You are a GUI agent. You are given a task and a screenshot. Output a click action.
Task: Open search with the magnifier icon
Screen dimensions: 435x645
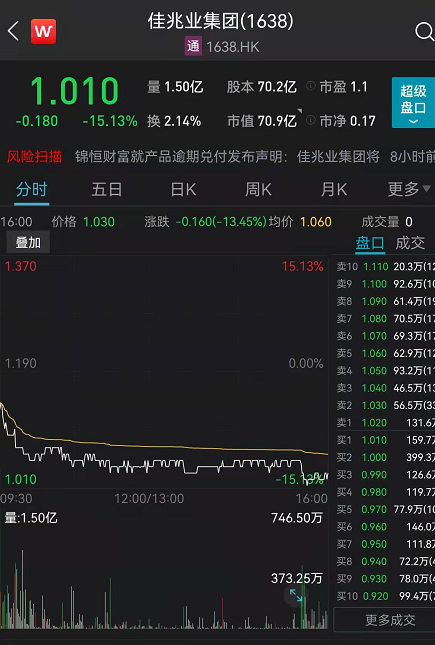424,32
